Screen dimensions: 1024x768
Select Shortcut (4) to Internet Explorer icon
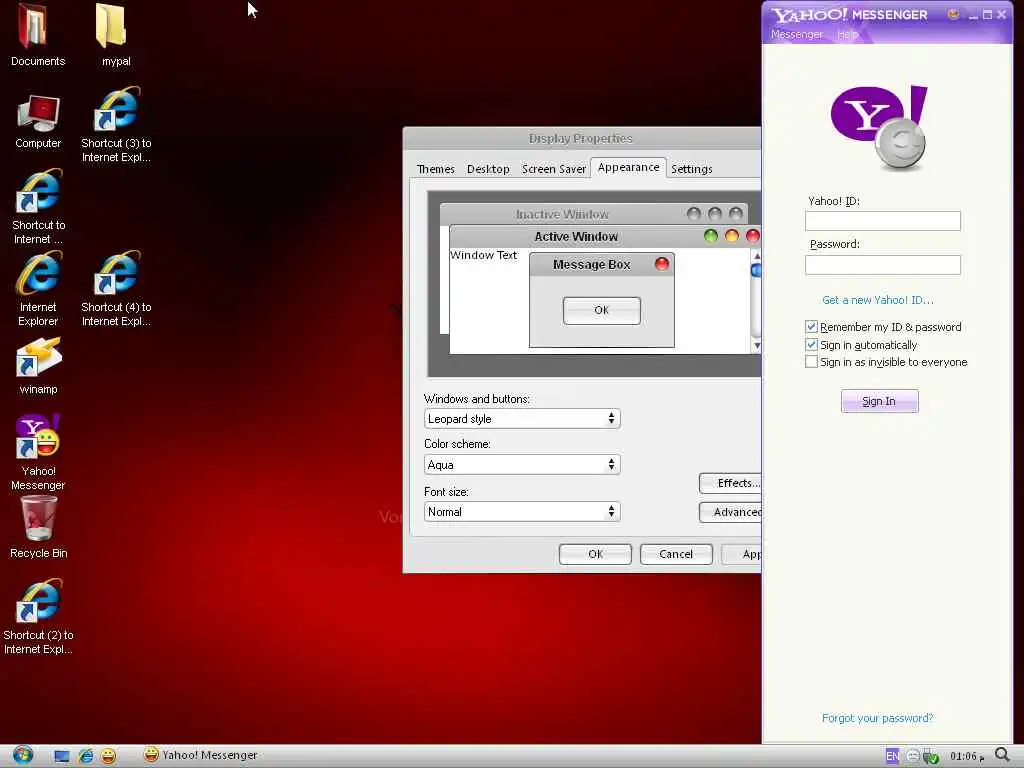(x=116, y=289)
